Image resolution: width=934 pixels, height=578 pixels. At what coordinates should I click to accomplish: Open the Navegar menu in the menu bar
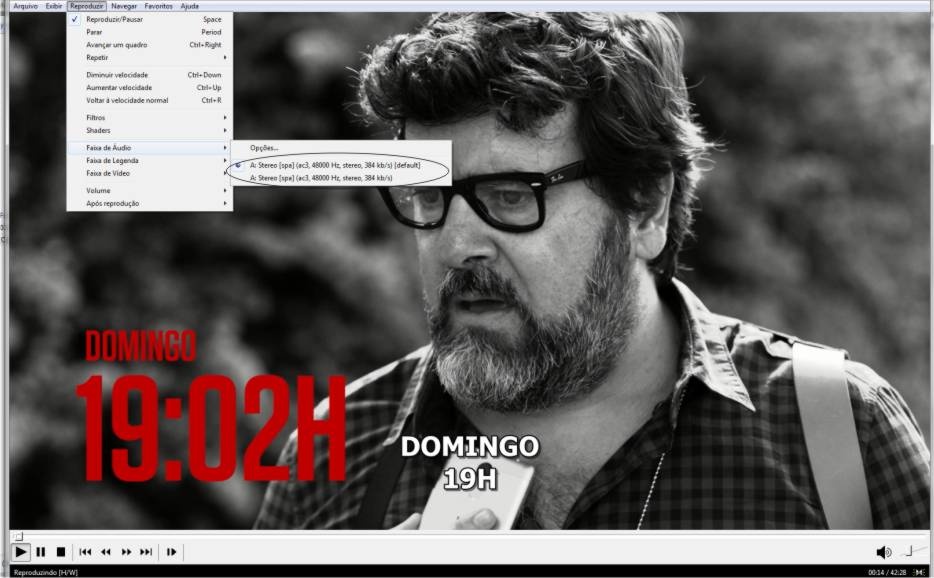[x=124, y=6]
